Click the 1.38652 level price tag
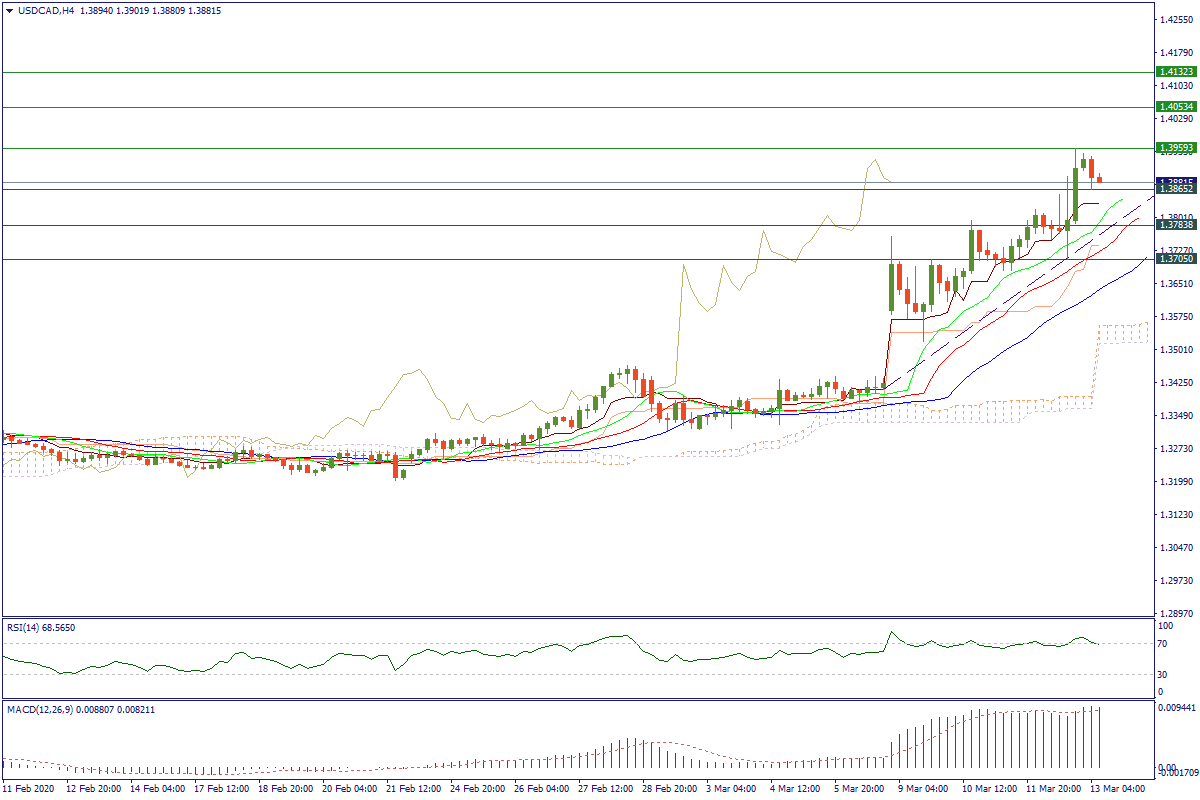The width and height of the screenshot is (1200, 800). (x=1175, y=189)
